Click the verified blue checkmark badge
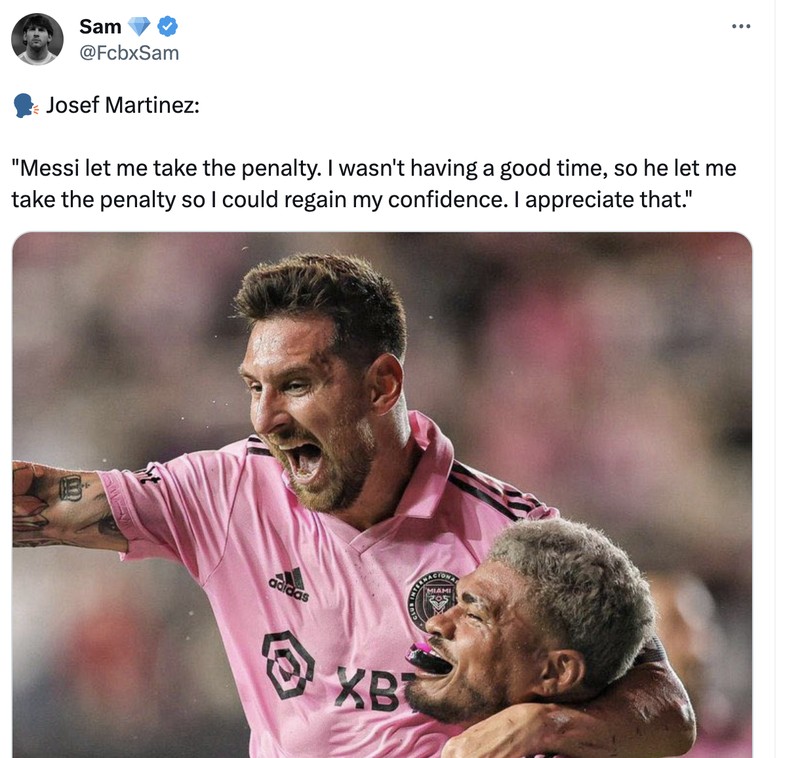 pyautogui.click(x=166, y=28)
